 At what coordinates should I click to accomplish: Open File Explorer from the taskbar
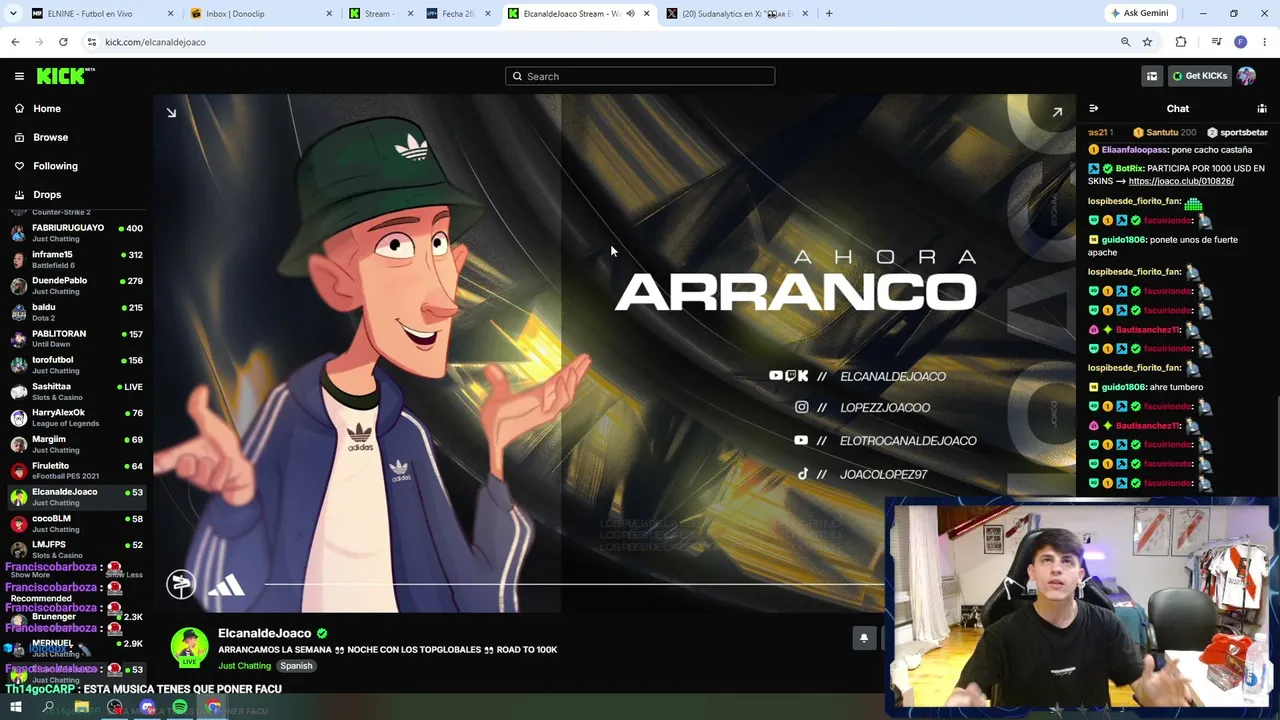click(x=82, y=708)
